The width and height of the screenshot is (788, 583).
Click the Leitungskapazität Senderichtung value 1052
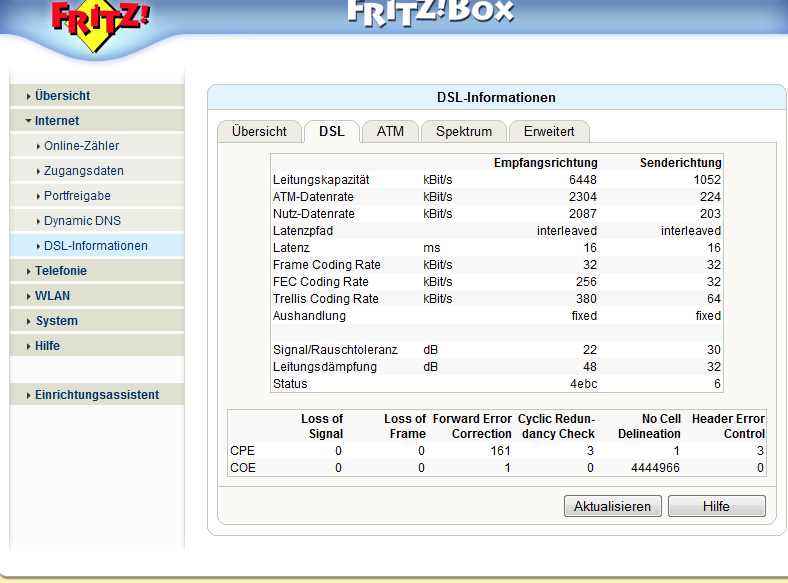point(707,180)
